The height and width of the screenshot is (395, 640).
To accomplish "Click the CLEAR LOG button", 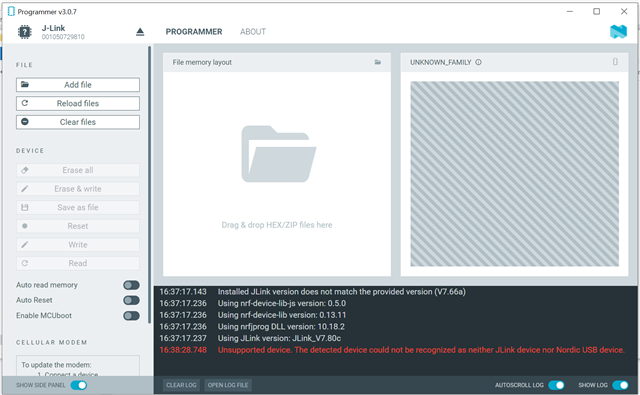I will 181,385.
